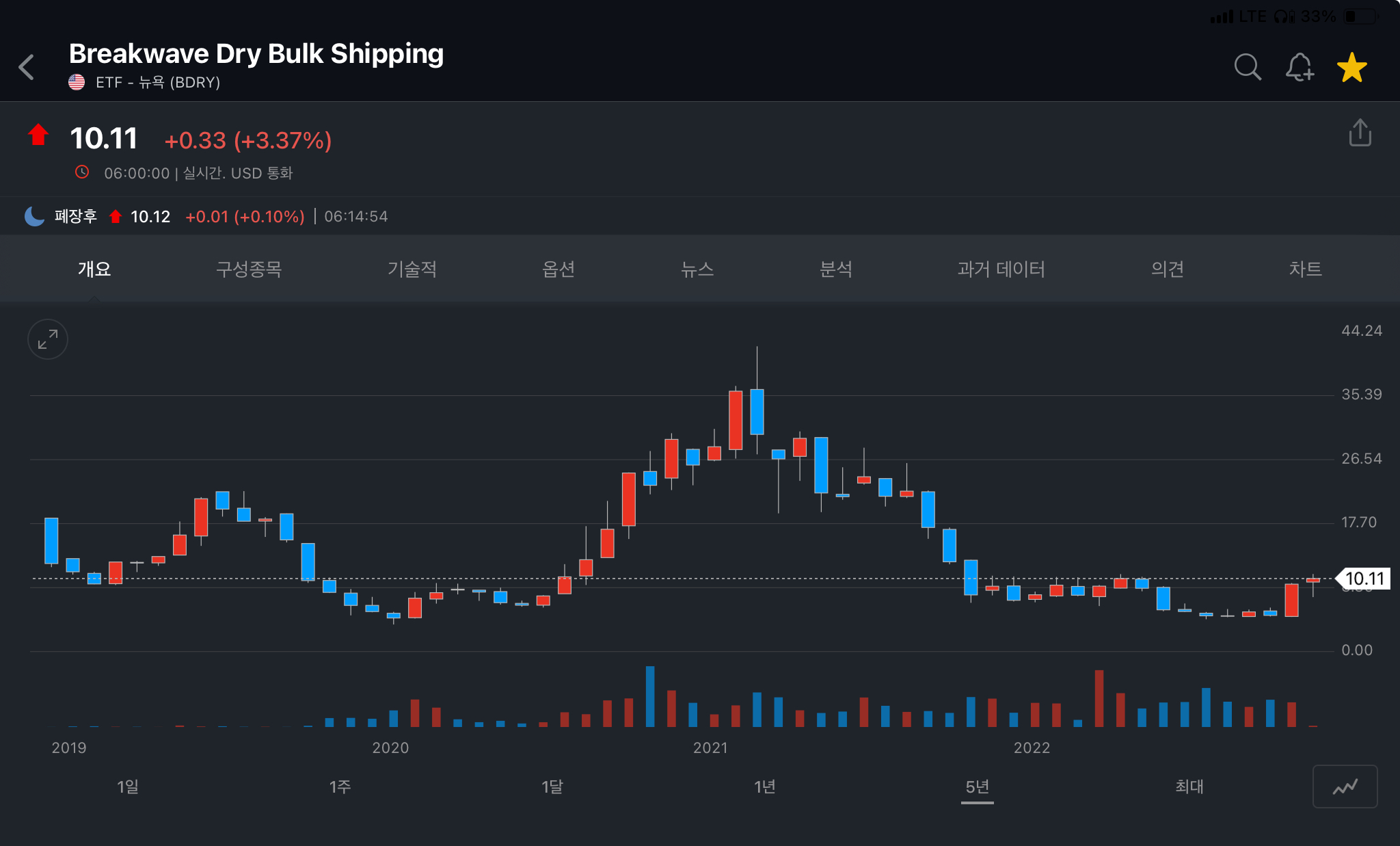Screen dimensions: 1400x846
Task: Go back using the left chevron arrow
Action: (x=27, y=67)
